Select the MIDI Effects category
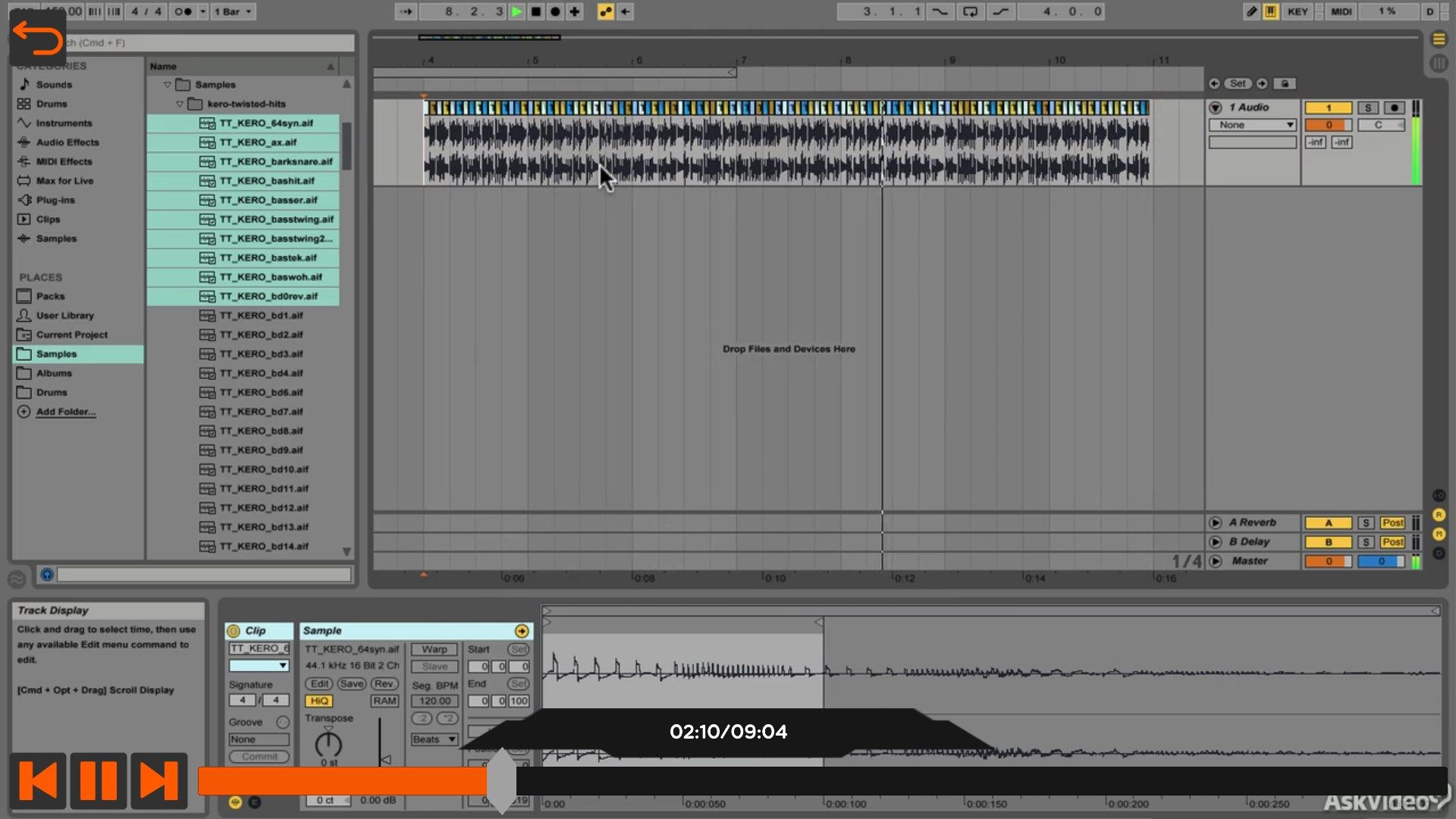 (64, 162)
